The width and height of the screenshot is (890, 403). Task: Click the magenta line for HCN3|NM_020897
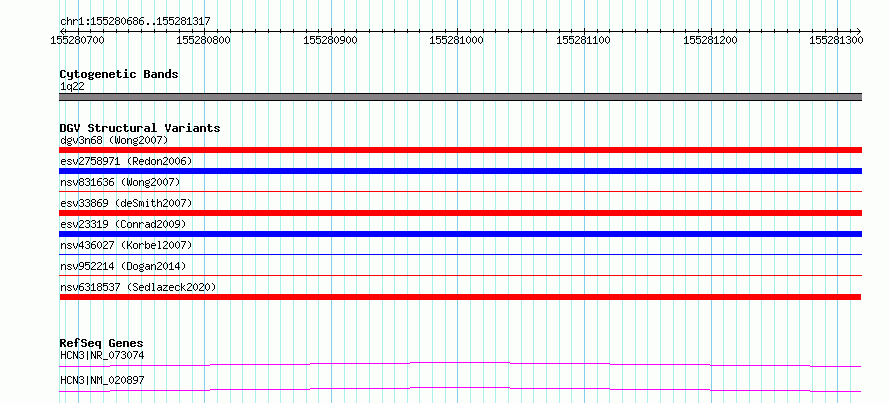tap(460, 389)
